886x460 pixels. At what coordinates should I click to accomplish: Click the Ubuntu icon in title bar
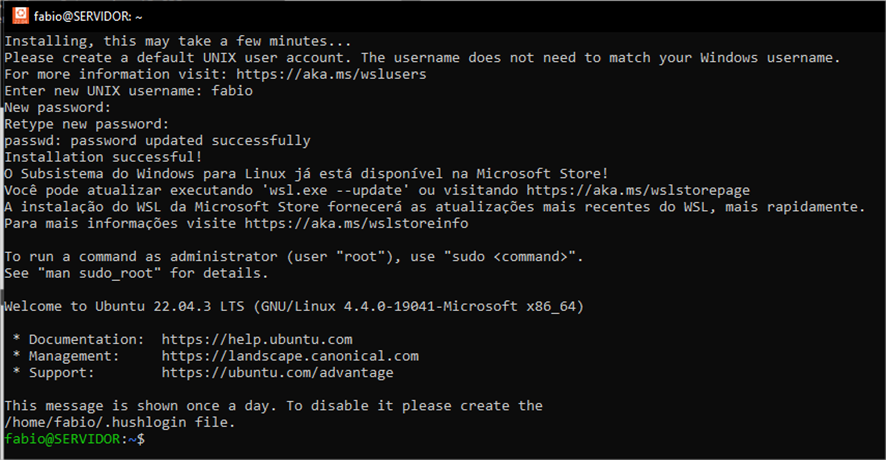[20, 15]
